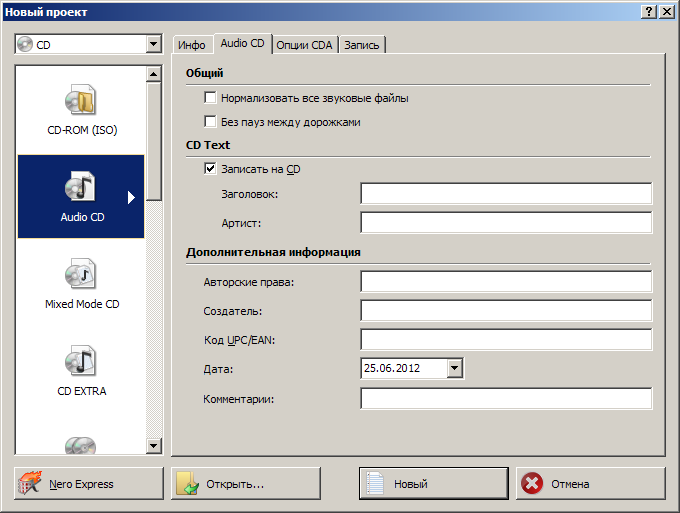Click the project list scroll up arrow
Viewport: 680px width, 513px height.
point(154,74)
